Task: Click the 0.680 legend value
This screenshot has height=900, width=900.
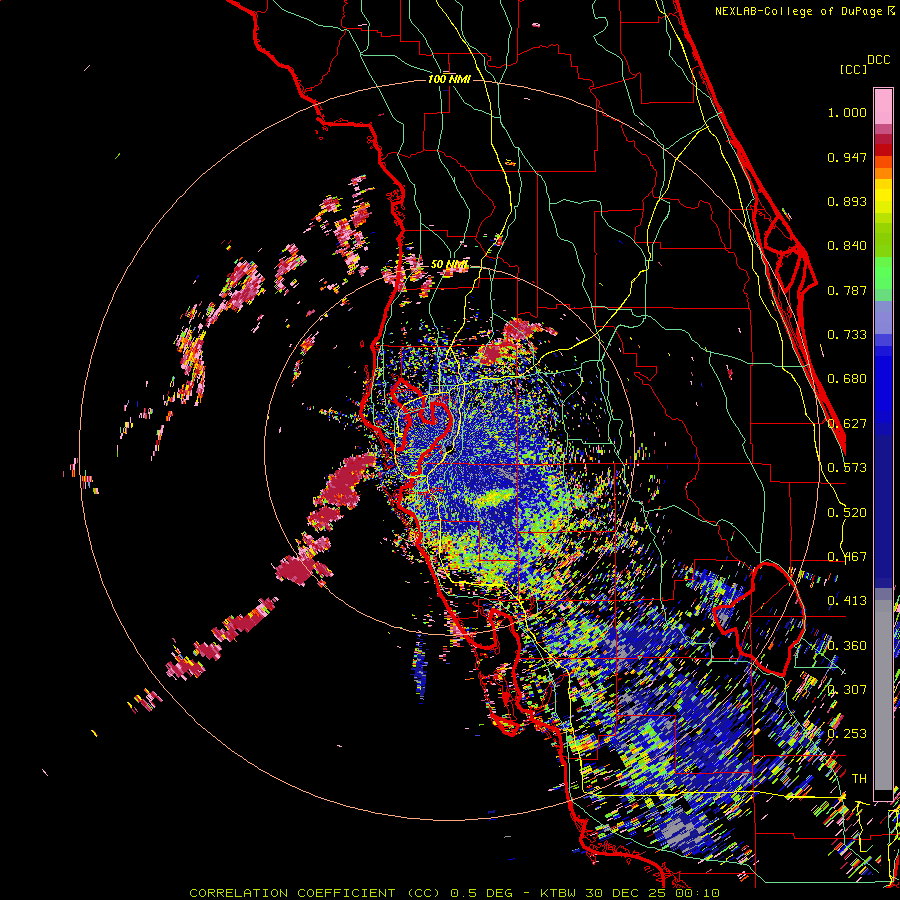Action: click(847, 379)
